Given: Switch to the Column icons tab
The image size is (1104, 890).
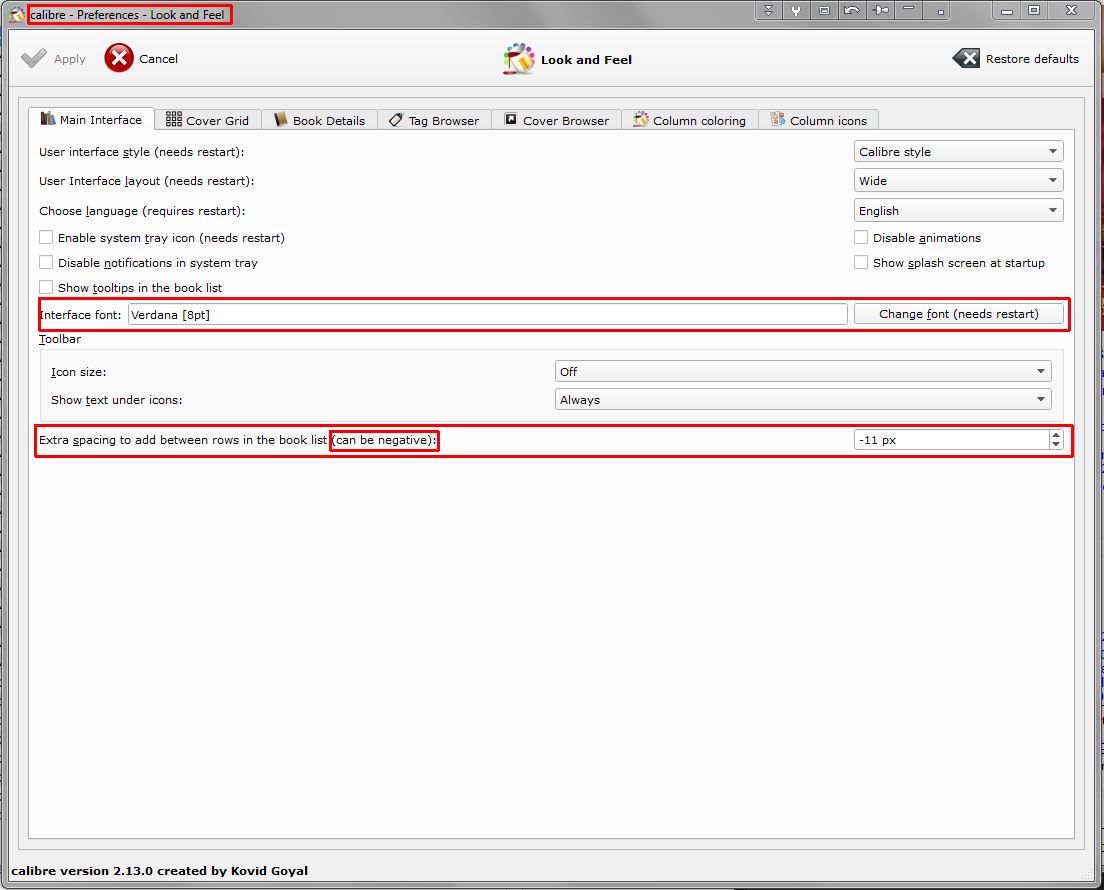Looking at the screenshot, I should point(819,120).
